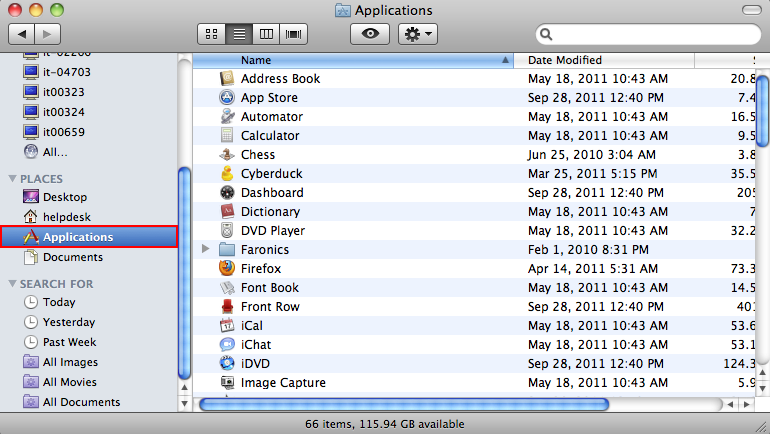This screenshot has width=770, height=434.
Task: Click the file list vertical scrollbar thumb
Action: point(763,111)
